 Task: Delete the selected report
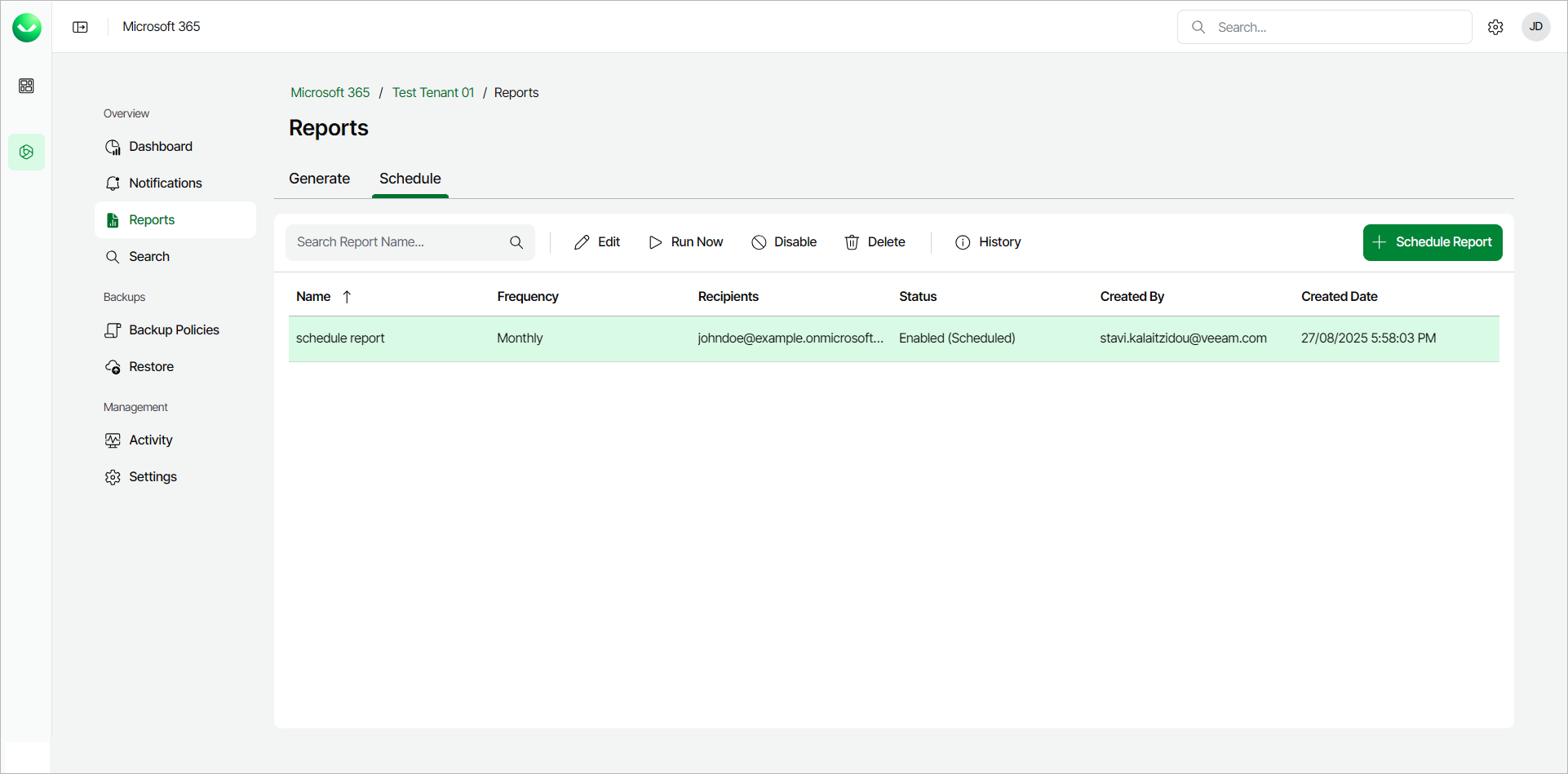pos(875,242)
